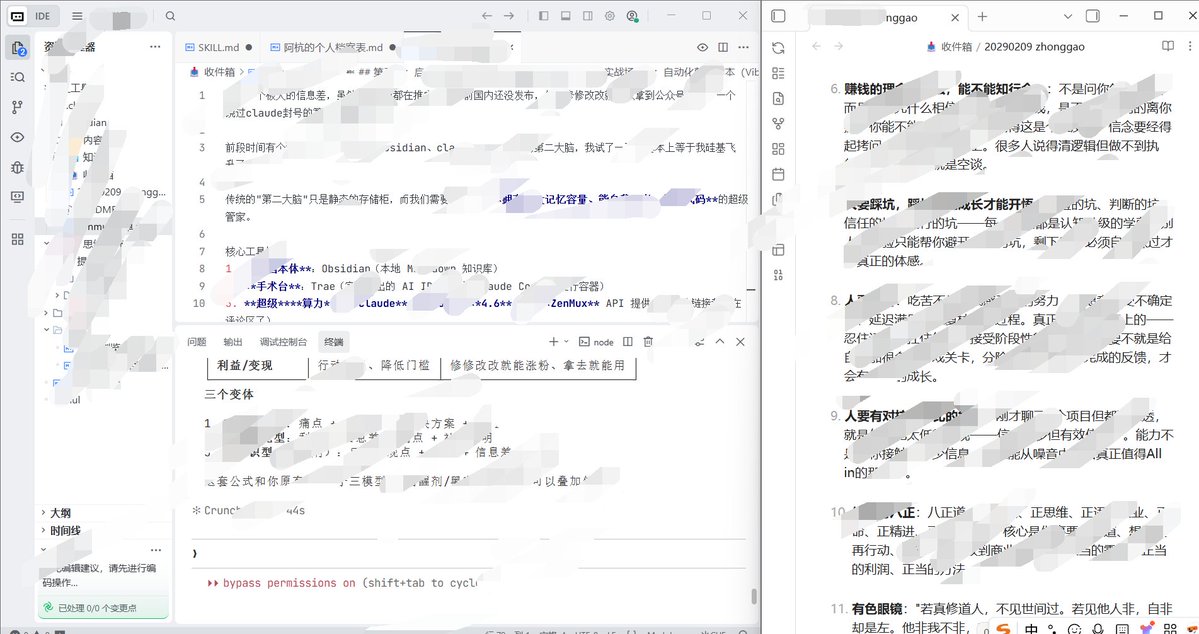Open the new terminal profile dropdown arrow
Viewport: 1199px width, 634px height.
tap(567, 342)
